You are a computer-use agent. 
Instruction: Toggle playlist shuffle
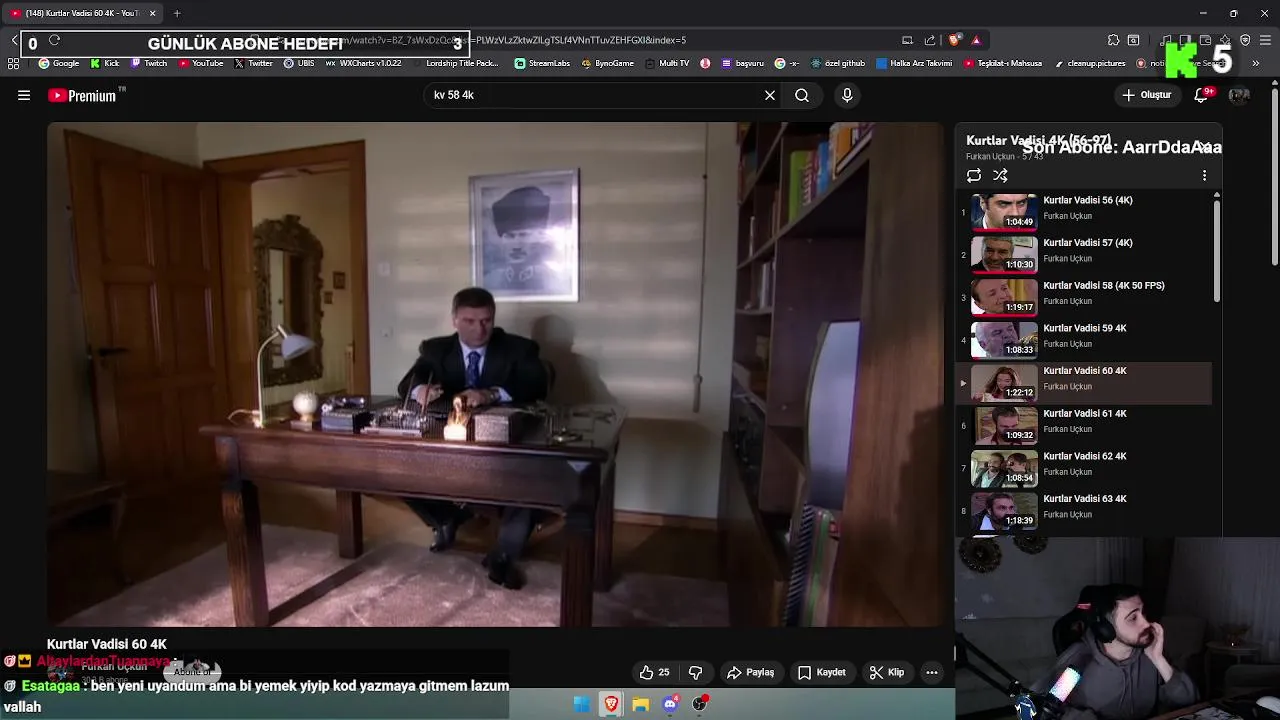pyautogui.click(x=1000, y=175)
